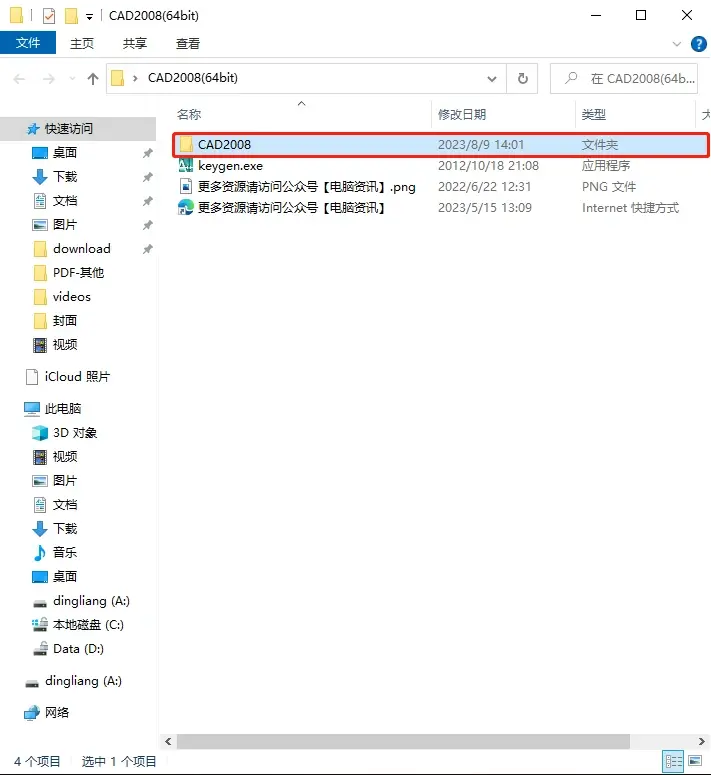Screen dimensions: 711x775
Task: Click the search box for CAD2008(64bit)
Action: (624, 79)
